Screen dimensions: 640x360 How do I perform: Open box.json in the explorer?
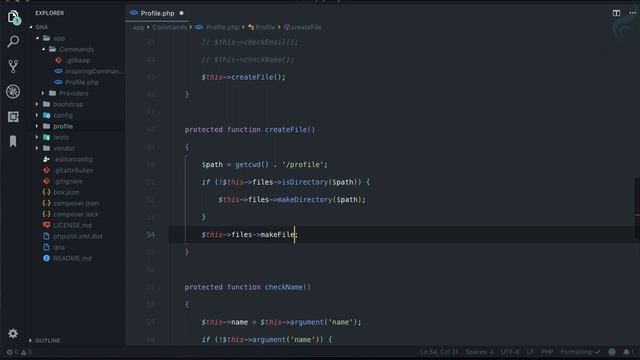tap(66, 192)
